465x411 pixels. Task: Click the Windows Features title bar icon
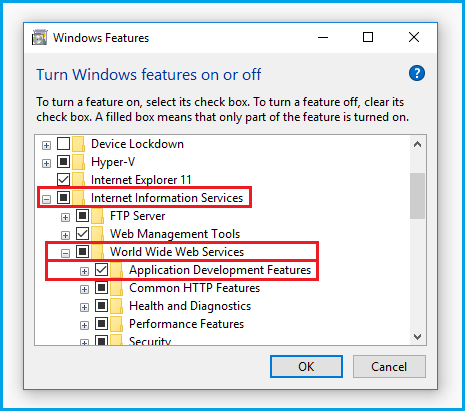point(39,37)
